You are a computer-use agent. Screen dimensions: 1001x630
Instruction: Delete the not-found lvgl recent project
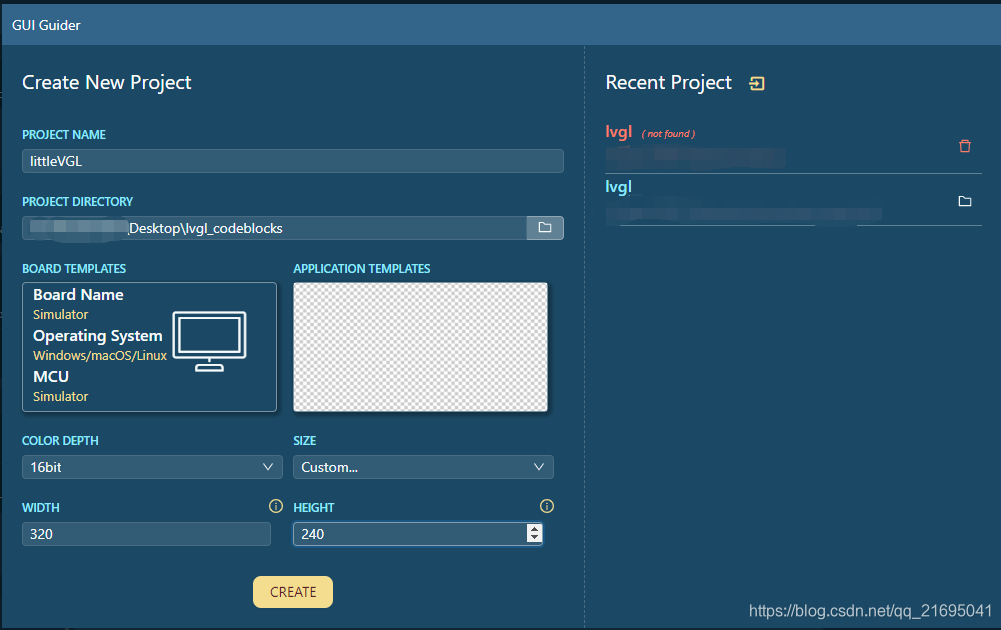tap(965, 146)
